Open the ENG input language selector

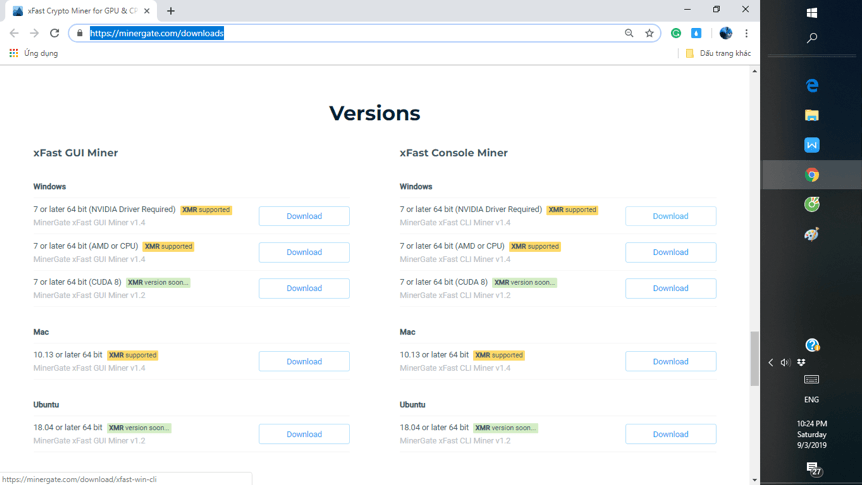tap(812, 399)
